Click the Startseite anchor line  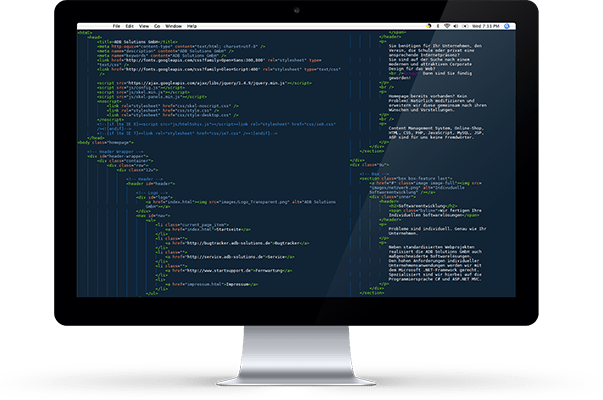click(x=208, y=230)
